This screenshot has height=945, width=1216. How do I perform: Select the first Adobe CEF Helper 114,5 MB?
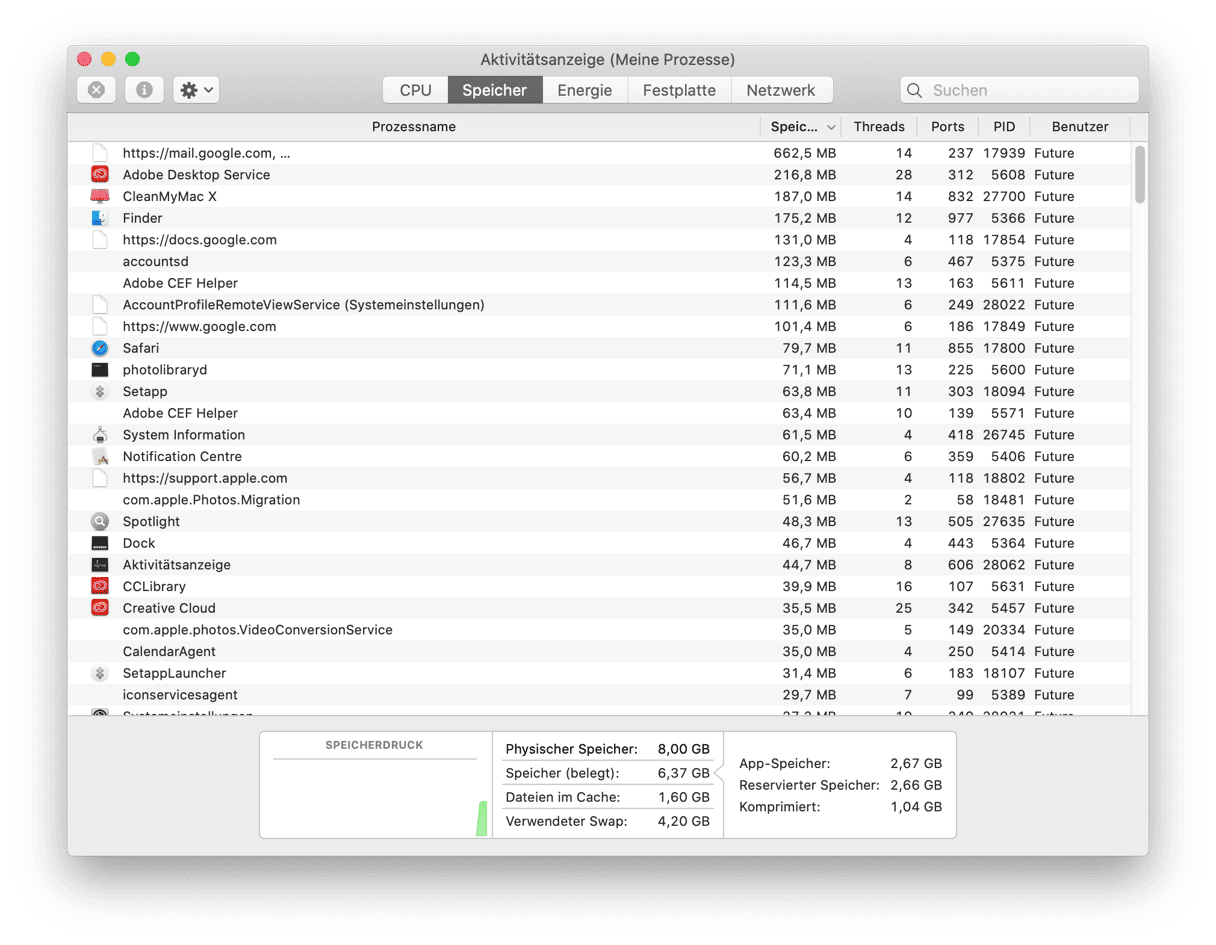point(600,283)
